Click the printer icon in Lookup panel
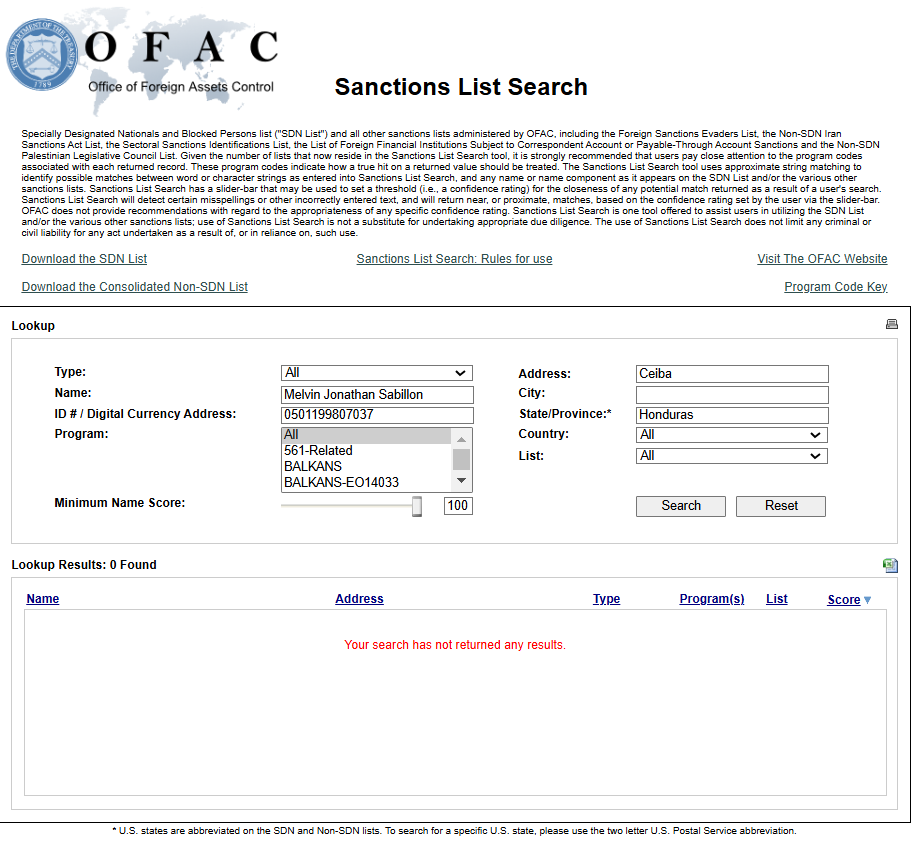Image resolution: width=922 pixels, height=847 pixels. tap(892, 324)
